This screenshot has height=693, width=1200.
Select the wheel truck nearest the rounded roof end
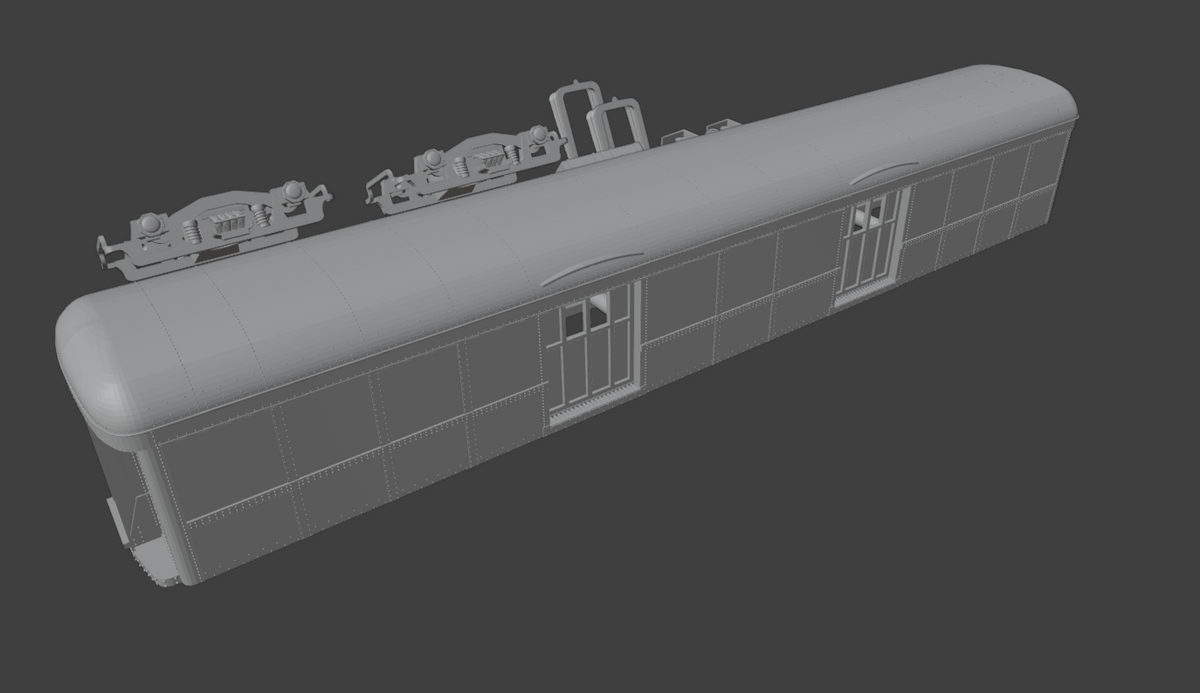pyautogui.click(x=216, y=228)
